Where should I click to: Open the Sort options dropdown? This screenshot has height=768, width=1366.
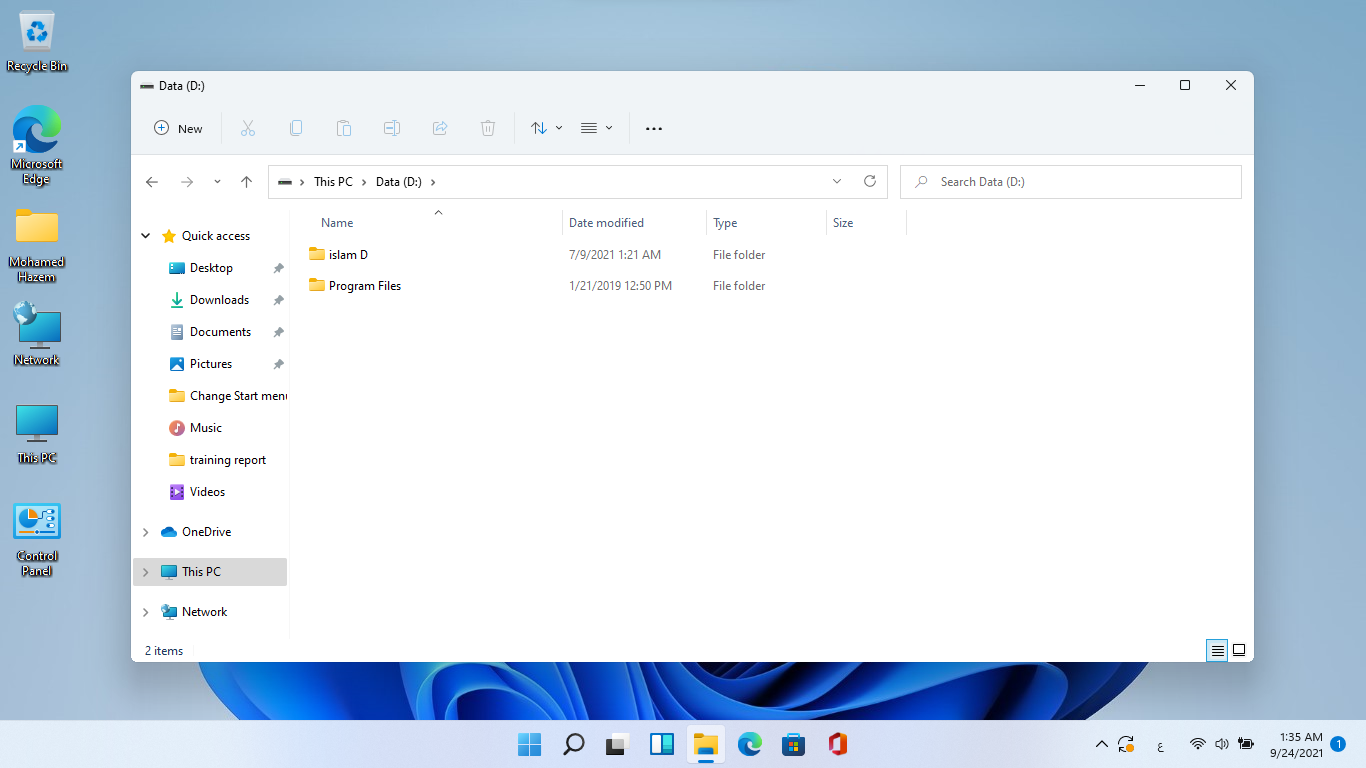(547, 128)
